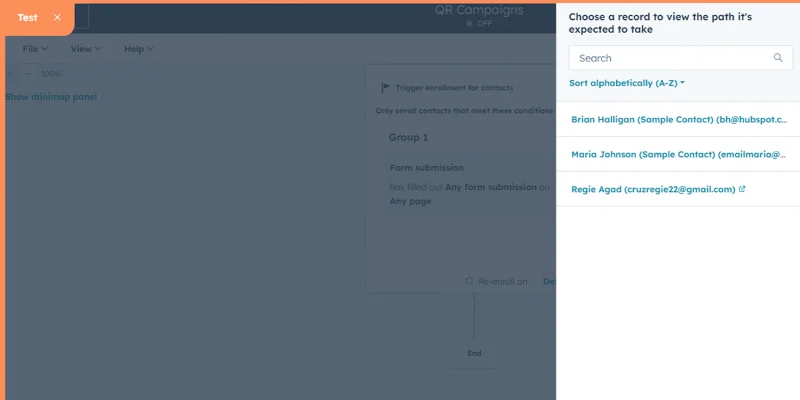The width and height of the screenshot is (800, 400).
Task: Click the enrollment trigger flag icon
Action: coord(385,88)
